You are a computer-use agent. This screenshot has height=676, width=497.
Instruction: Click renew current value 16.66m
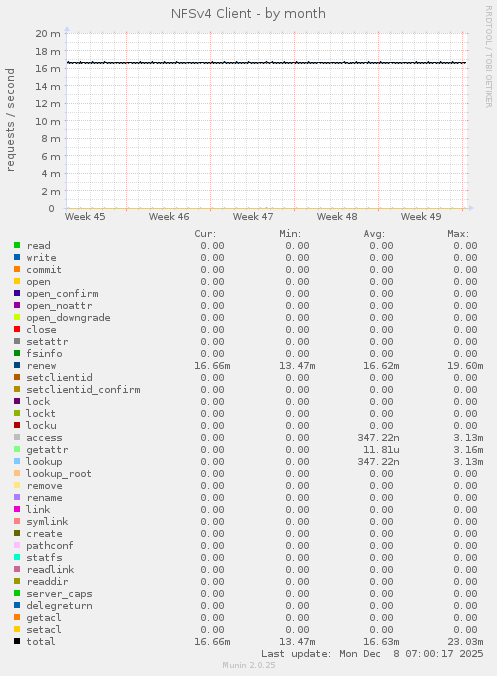coord(212,366)
